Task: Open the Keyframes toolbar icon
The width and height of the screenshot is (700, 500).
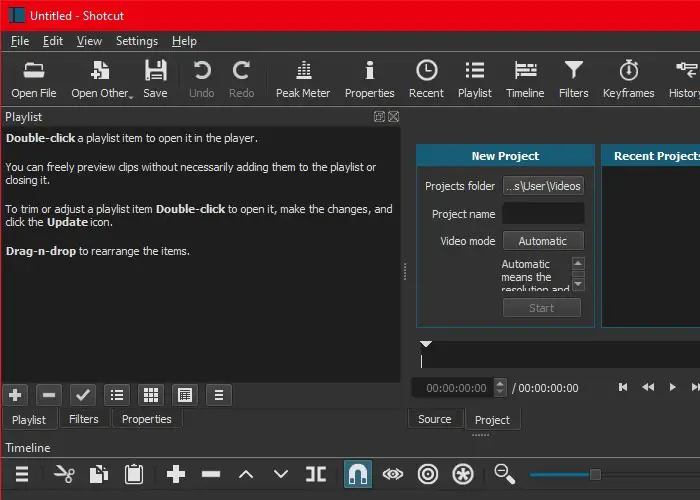Action: pyautogui.click(x=629, y=79)
